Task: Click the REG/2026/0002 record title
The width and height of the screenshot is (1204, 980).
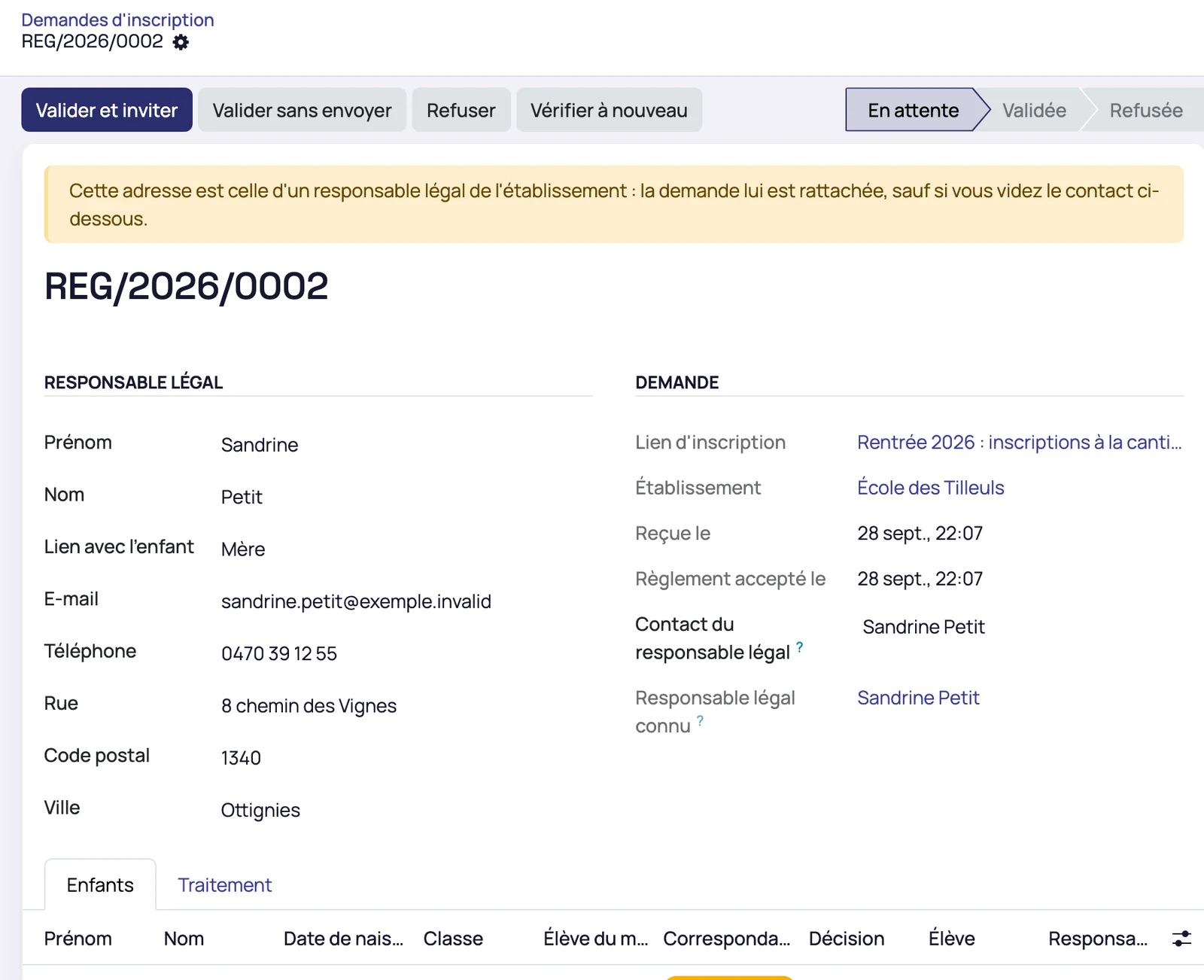Action: pos(186,286)
